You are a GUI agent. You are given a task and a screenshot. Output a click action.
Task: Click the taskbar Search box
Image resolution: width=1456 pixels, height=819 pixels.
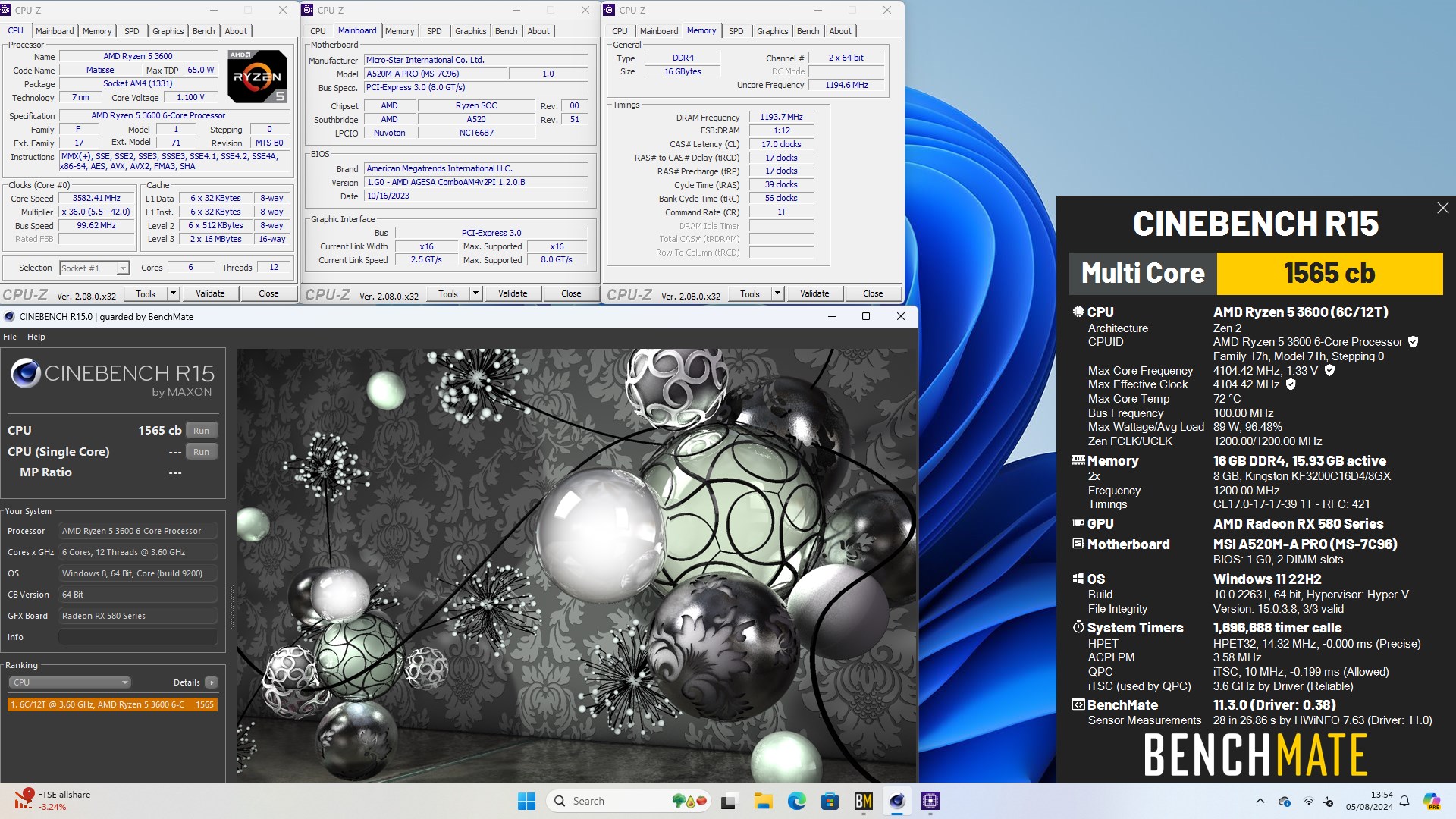(629, 801)
